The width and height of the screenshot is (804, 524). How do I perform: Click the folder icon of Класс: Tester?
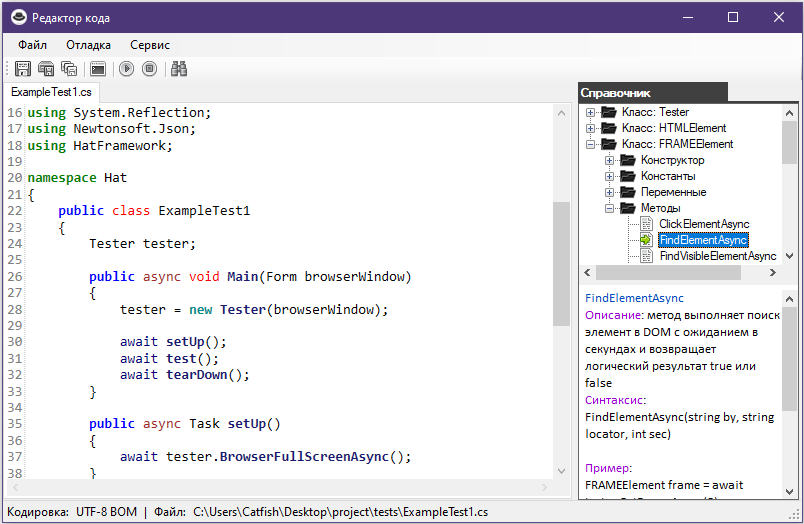coord(608,112)
